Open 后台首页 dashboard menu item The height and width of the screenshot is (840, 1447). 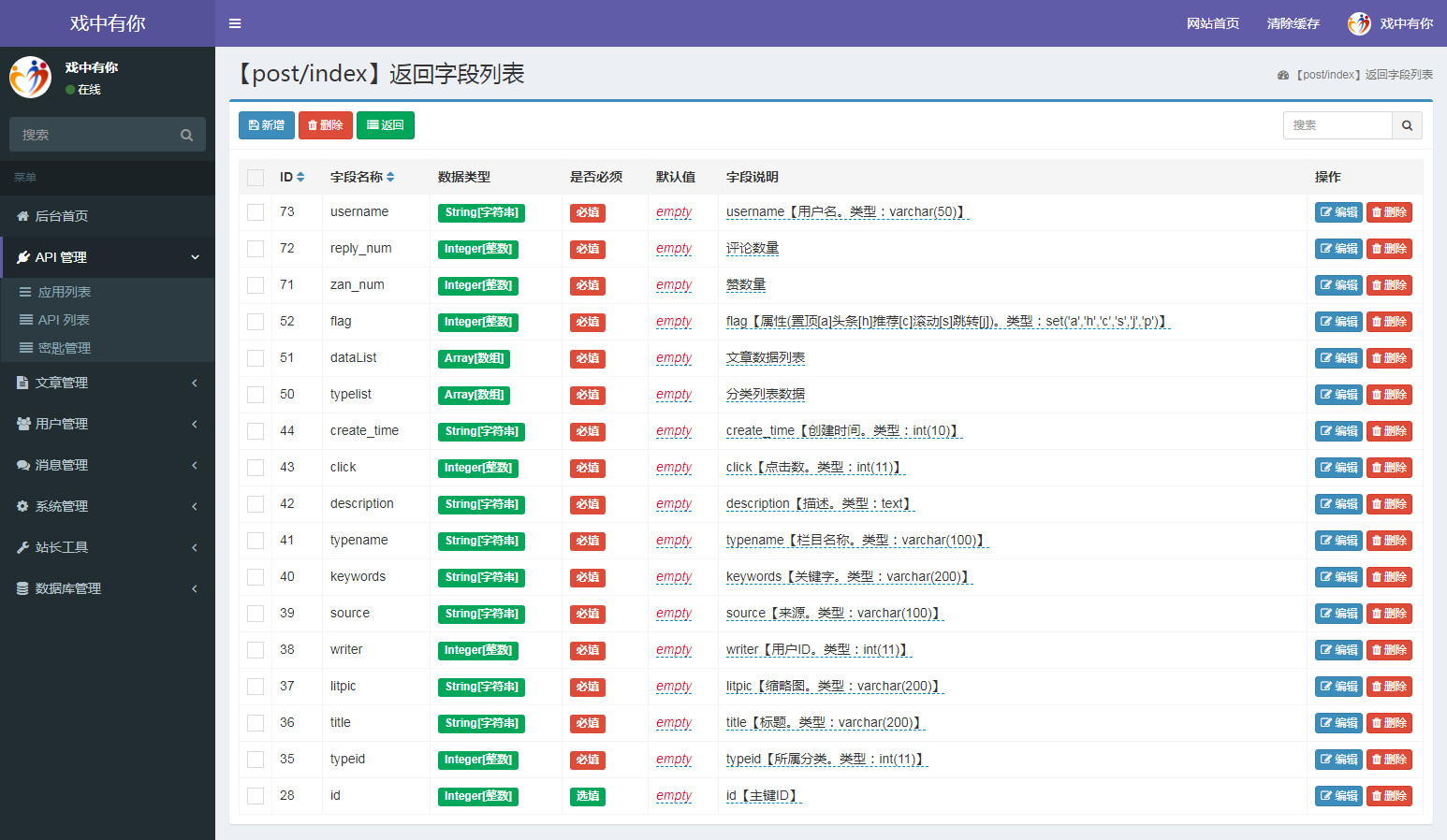pos(108,216)
